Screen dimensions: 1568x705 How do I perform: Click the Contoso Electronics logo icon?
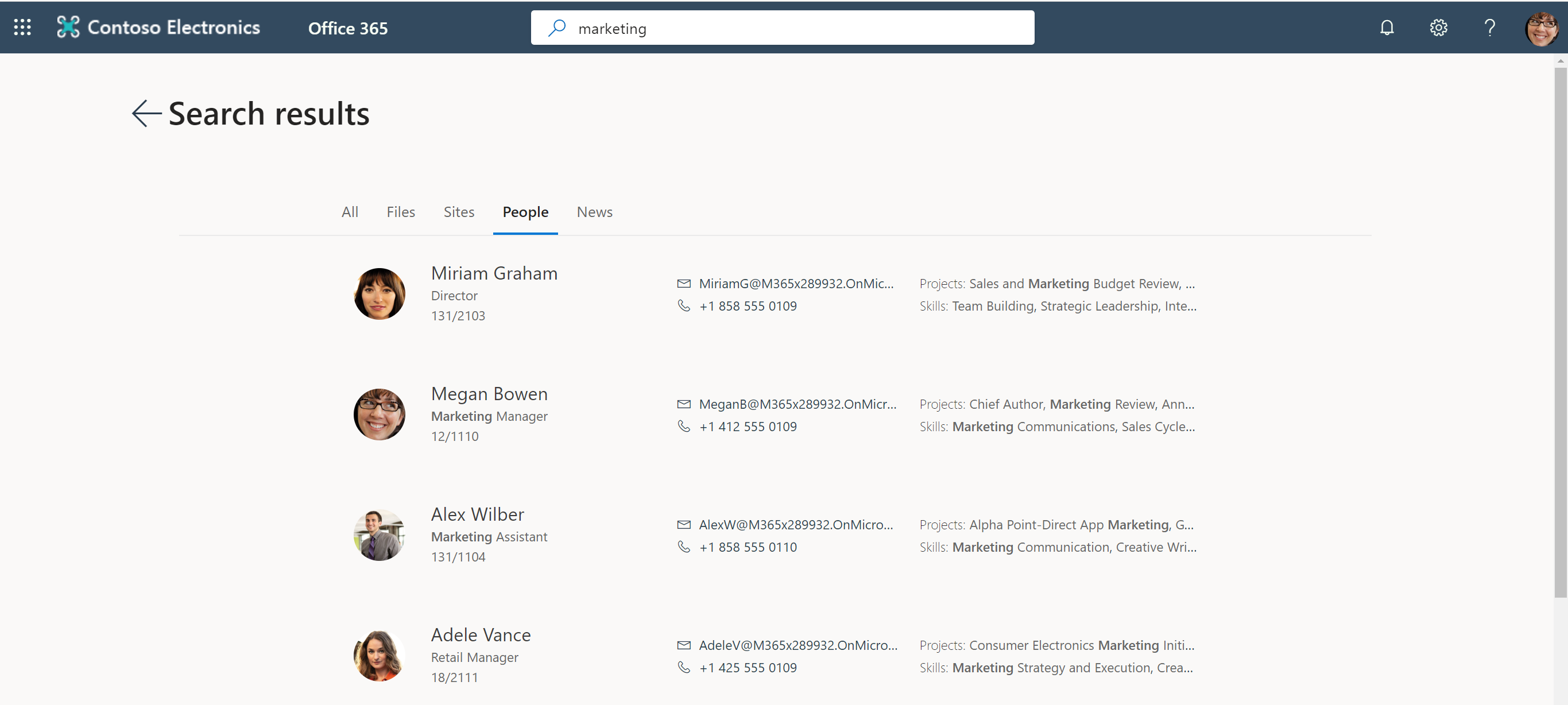pos(68,28)
